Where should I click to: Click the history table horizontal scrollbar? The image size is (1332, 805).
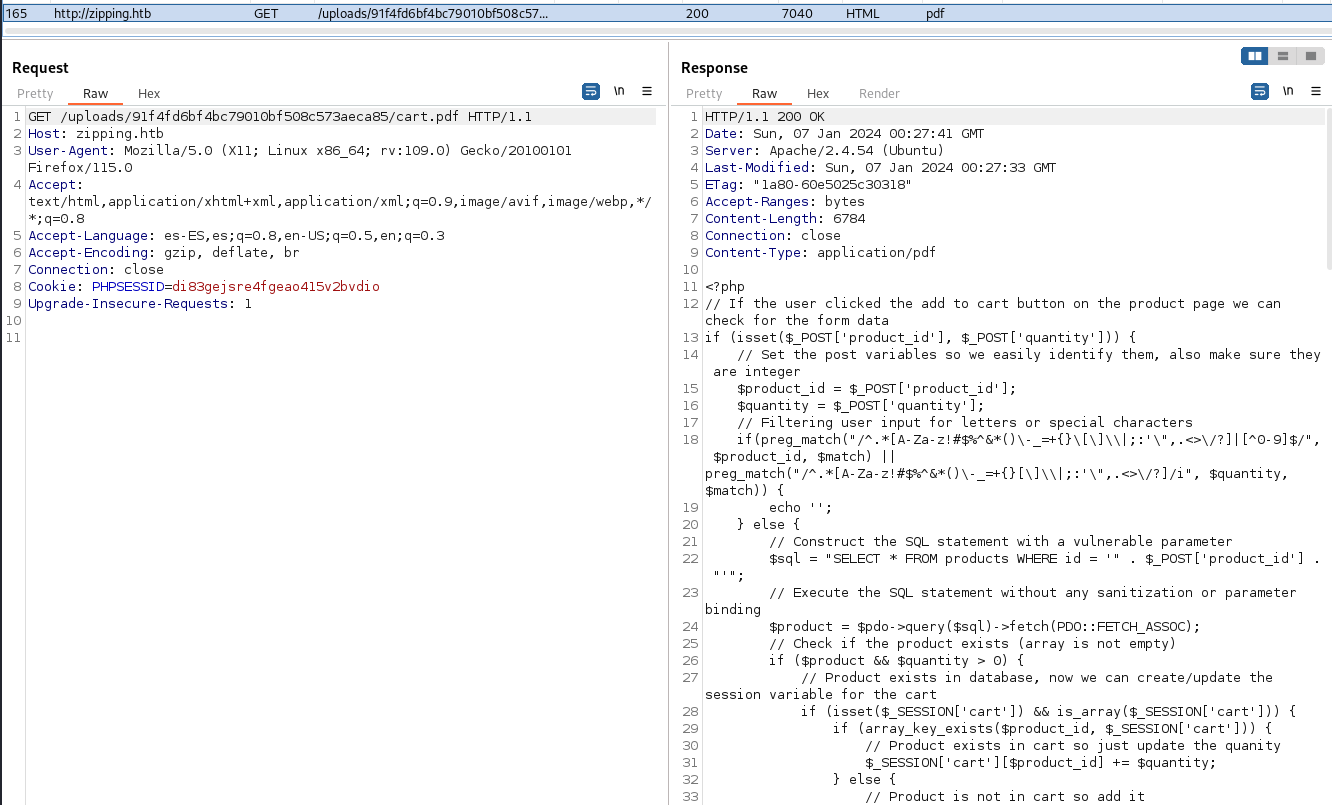(x=666, y=30)
